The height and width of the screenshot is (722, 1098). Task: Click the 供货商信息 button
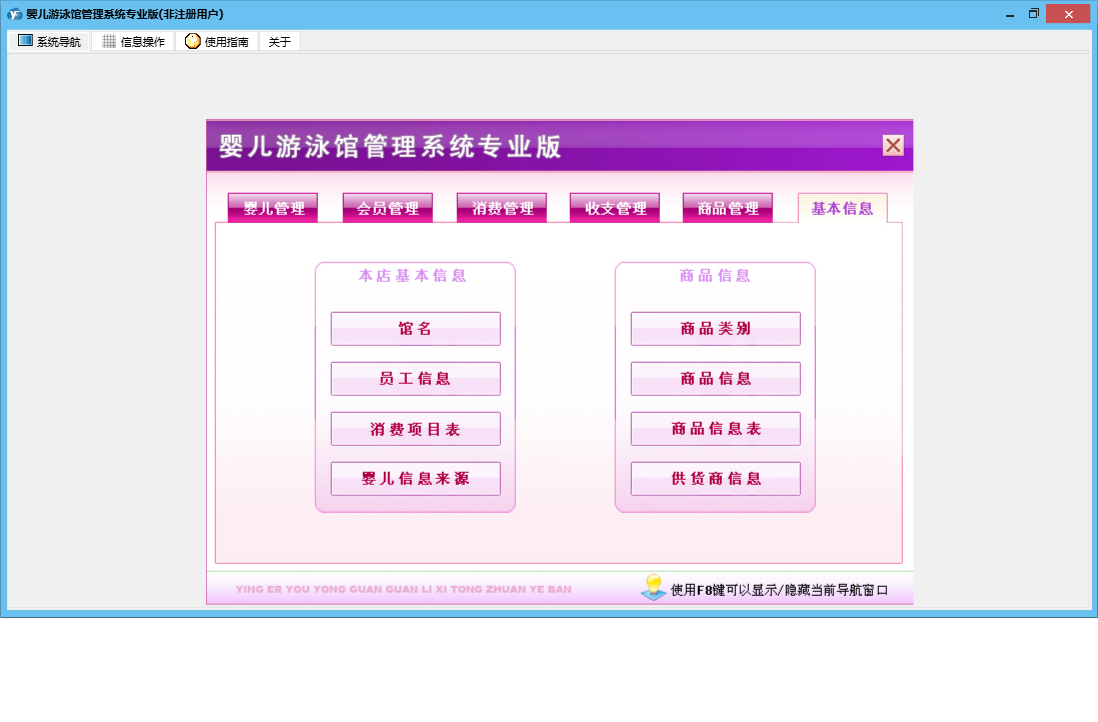716,479
